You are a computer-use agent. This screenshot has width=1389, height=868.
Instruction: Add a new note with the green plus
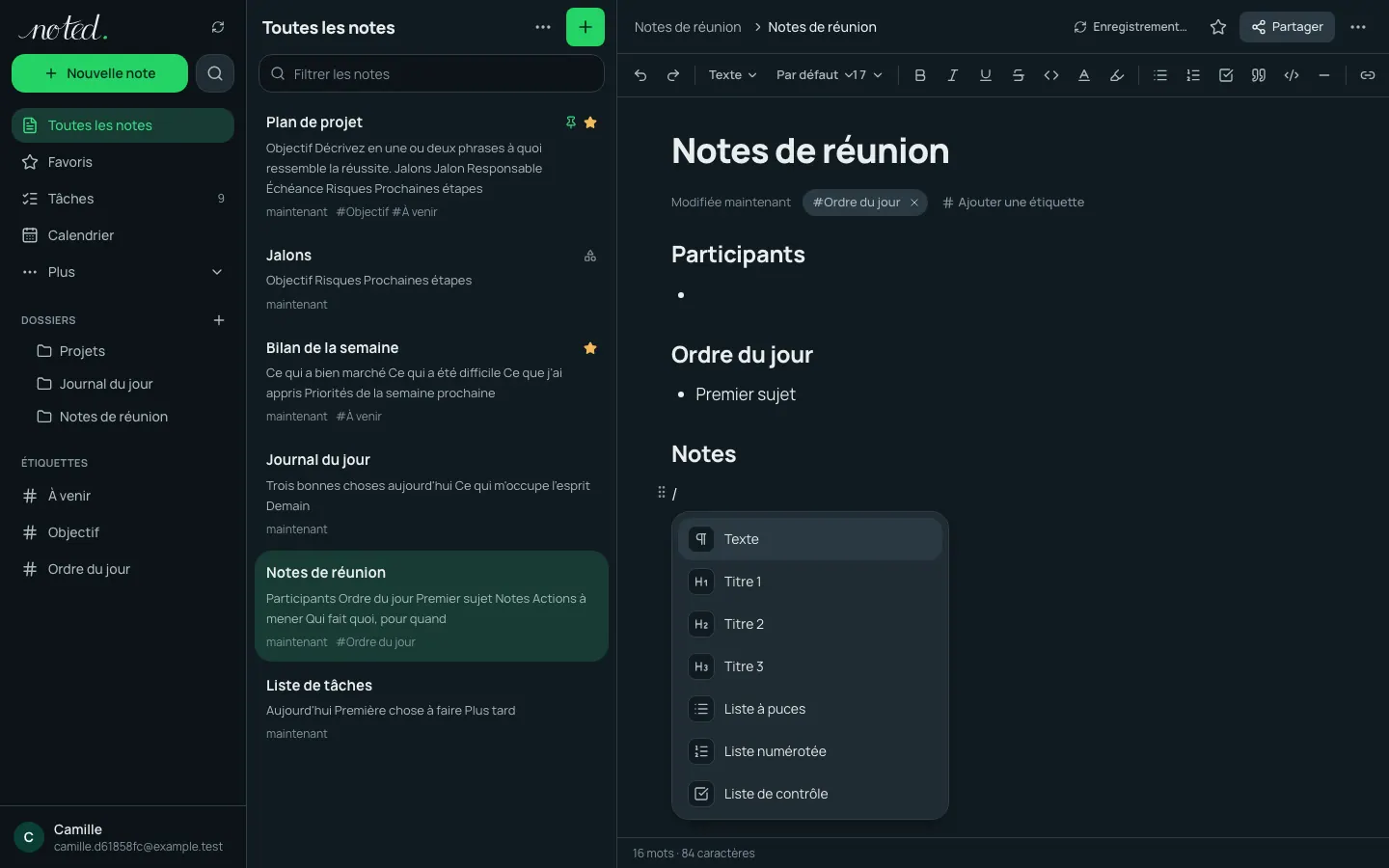coord(586,27)
